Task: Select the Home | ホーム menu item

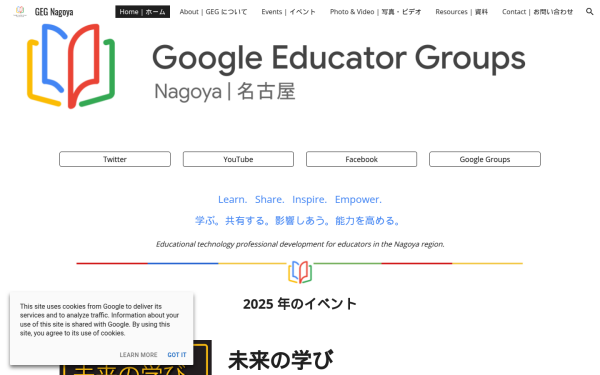Action: click(x=142, y=12)
